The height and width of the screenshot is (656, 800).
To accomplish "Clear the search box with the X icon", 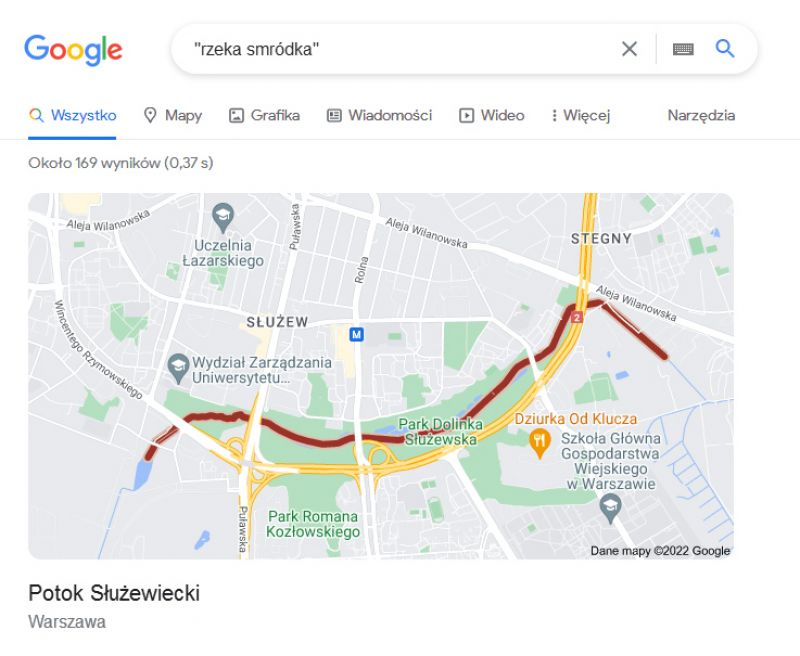I will pyautogui.click(x=629, y=49).
